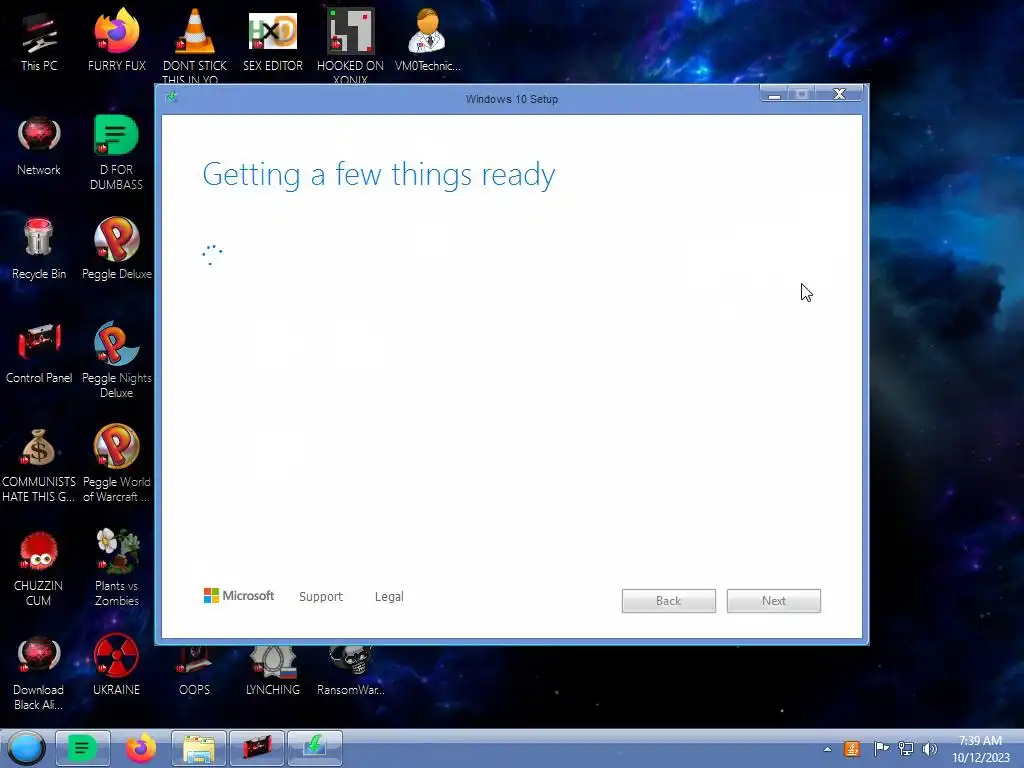Open the UKRAINE radiation icon shortcut
The height and width of the screenshot is (768, 1024).
tap(116, 665)
